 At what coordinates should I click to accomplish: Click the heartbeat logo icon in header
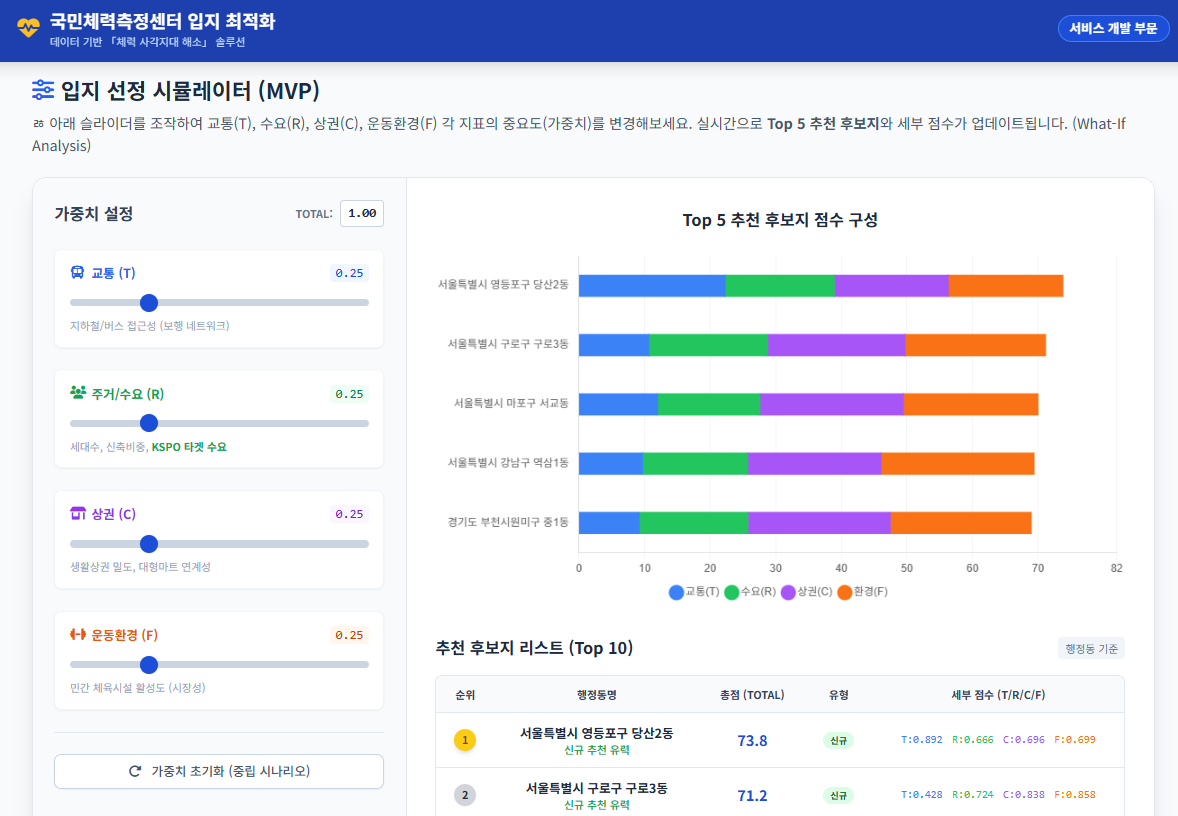coord(28,28)
